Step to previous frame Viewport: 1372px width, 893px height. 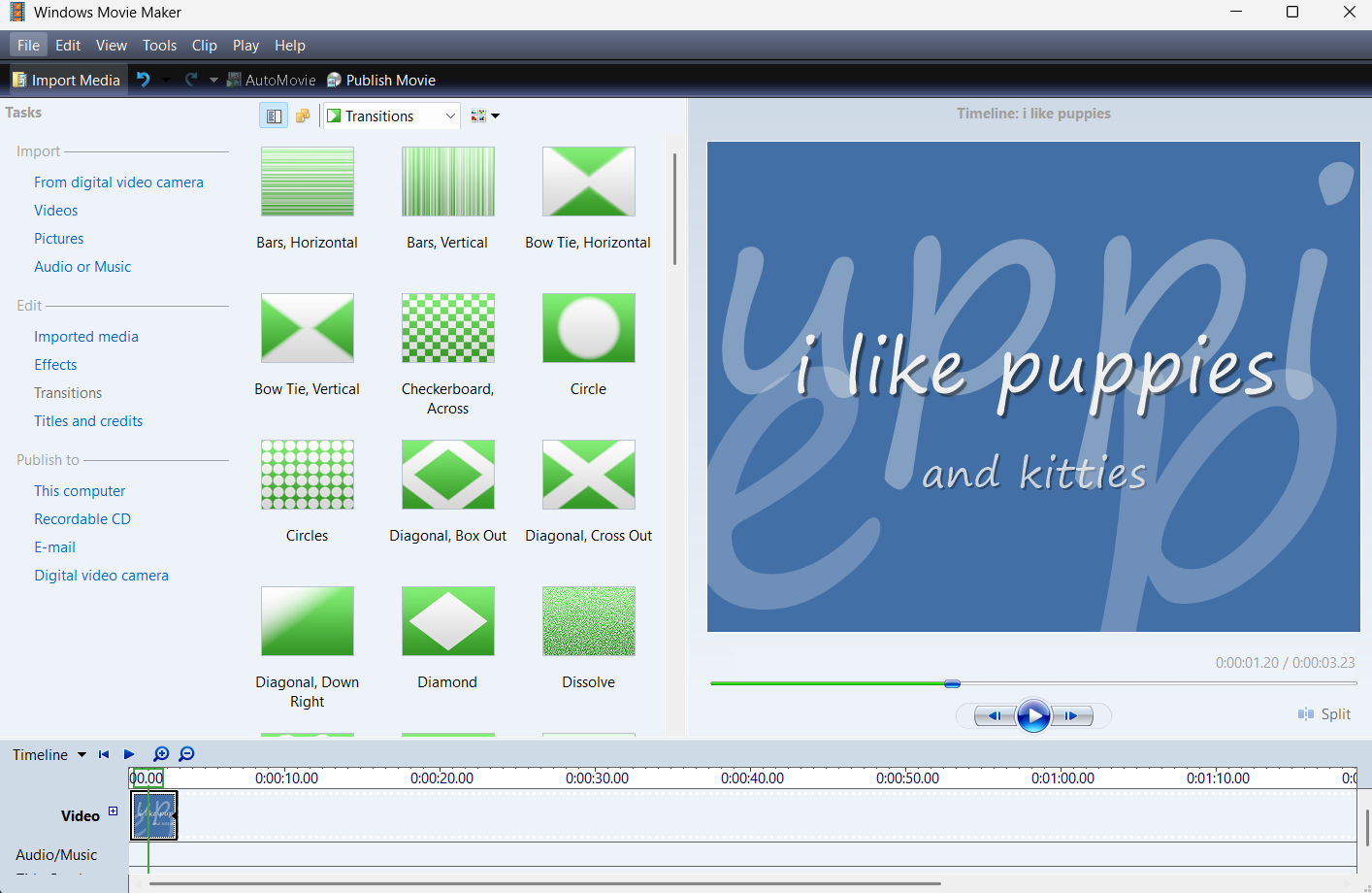[x=995, y=716]
